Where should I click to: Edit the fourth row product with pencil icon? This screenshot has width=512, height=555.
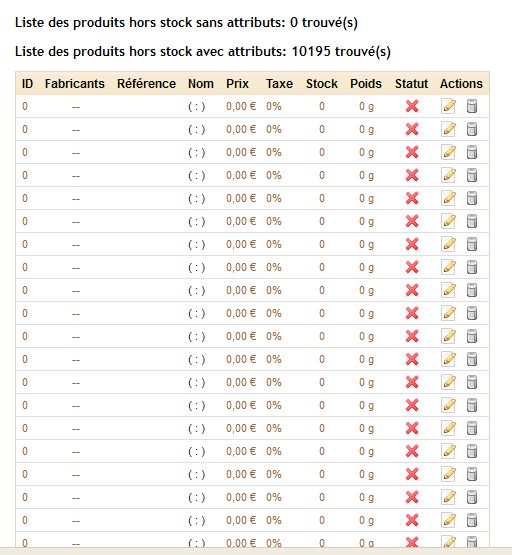(x=448, y=175)
